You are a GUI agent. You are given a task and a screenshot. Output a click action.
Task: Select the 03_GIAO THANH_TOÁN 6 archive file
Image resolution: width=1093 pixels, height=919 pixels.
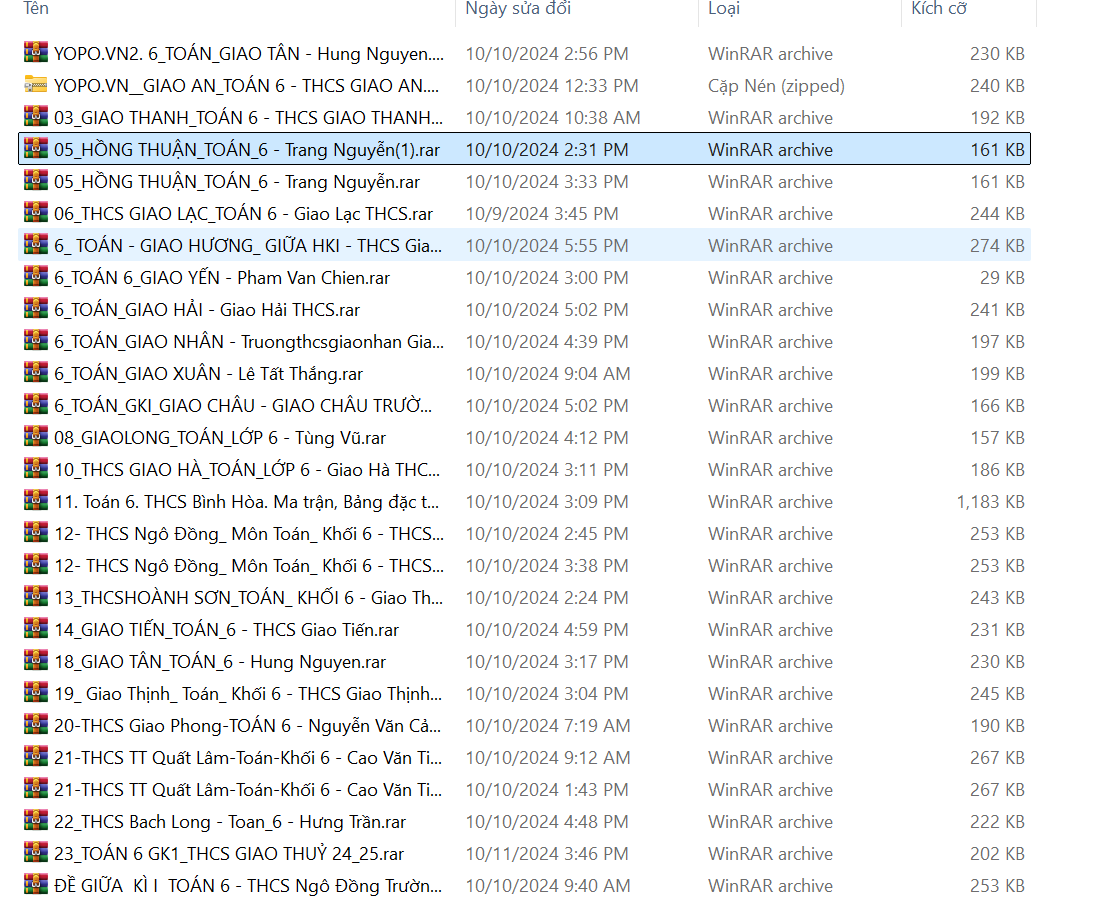[x=248, y=118]
